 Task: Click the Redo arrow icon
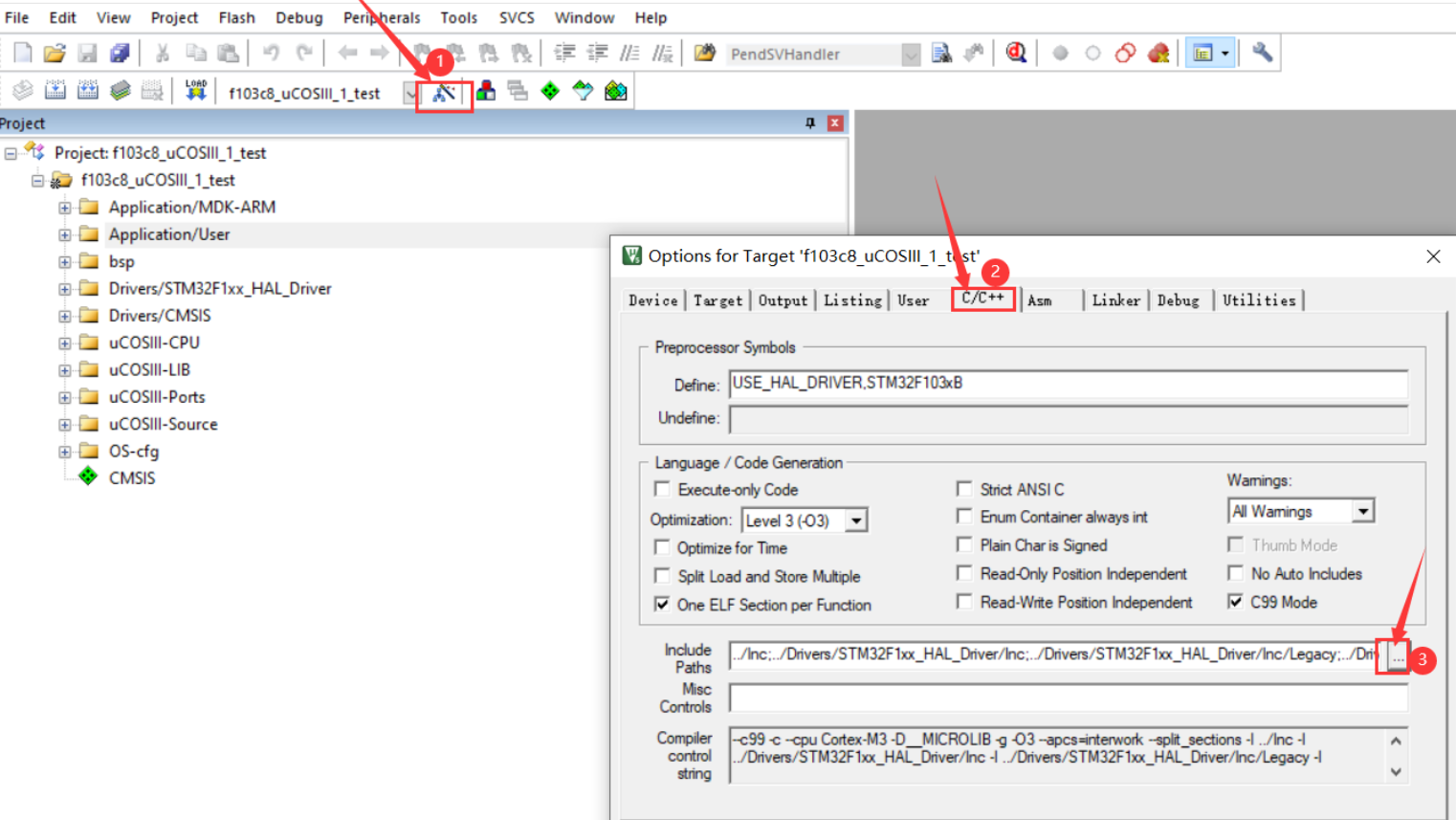[x=304, y=54]
